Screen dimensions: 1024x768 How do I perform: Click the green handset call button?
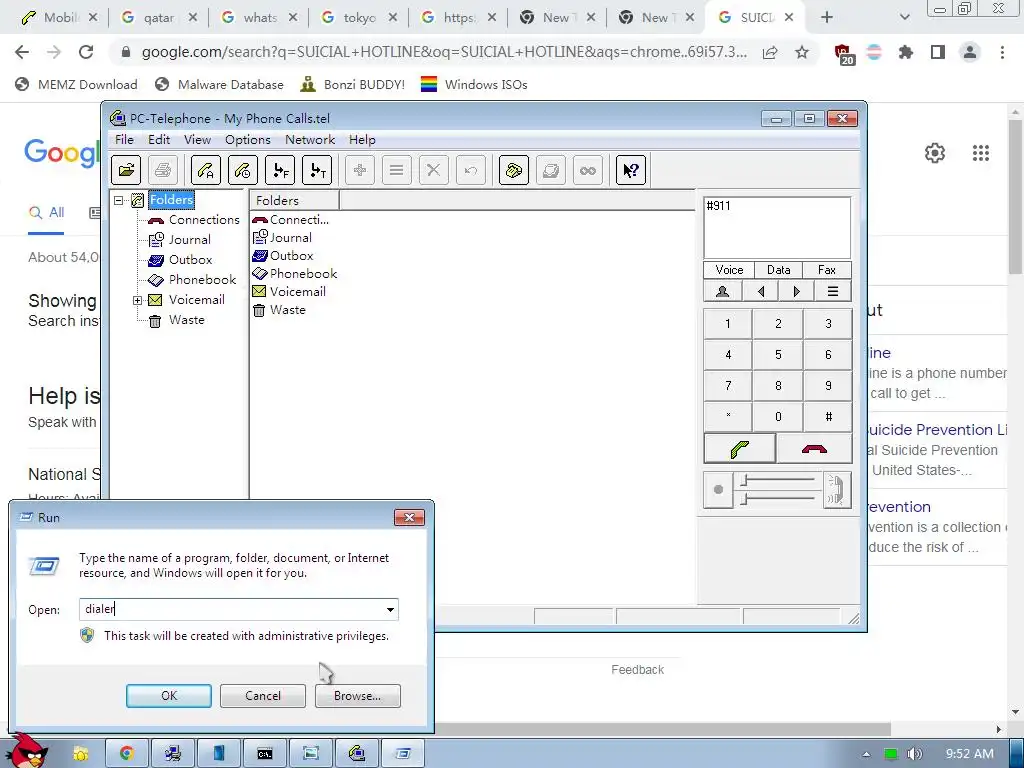tap(739, 449)
